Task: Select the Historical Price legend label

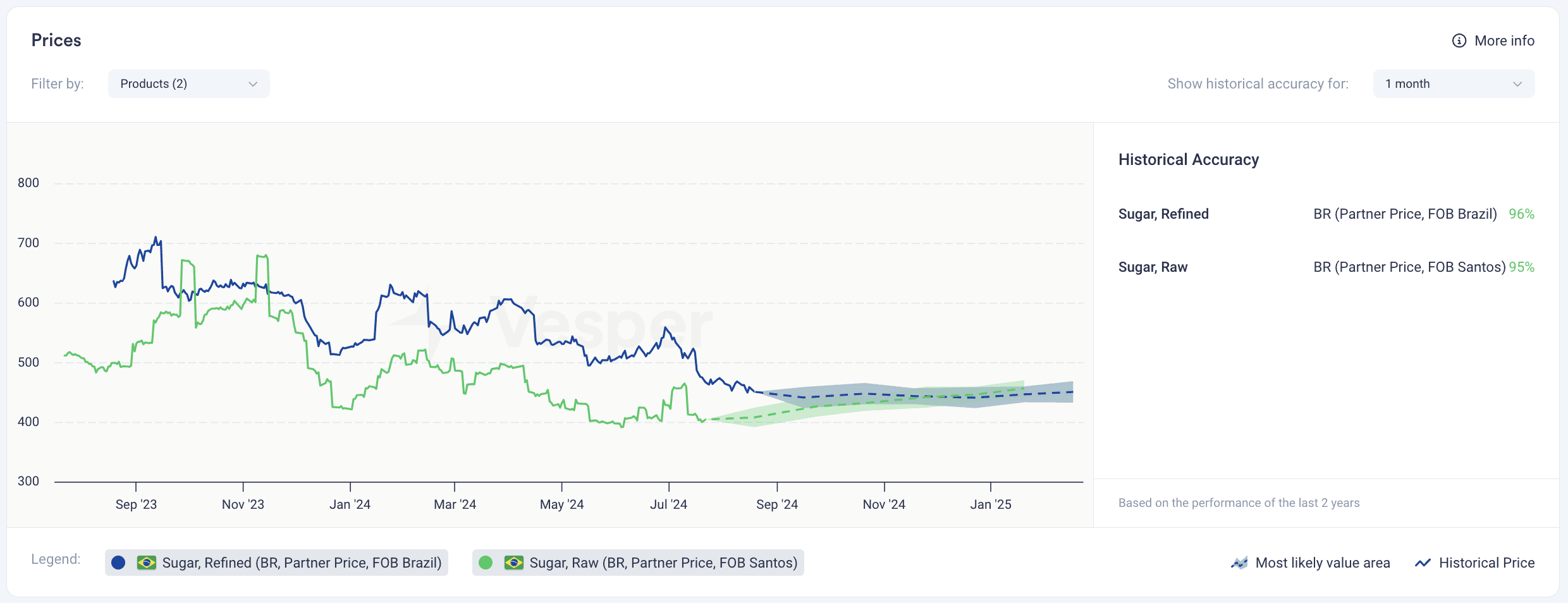Action: tap(1487, 563)
